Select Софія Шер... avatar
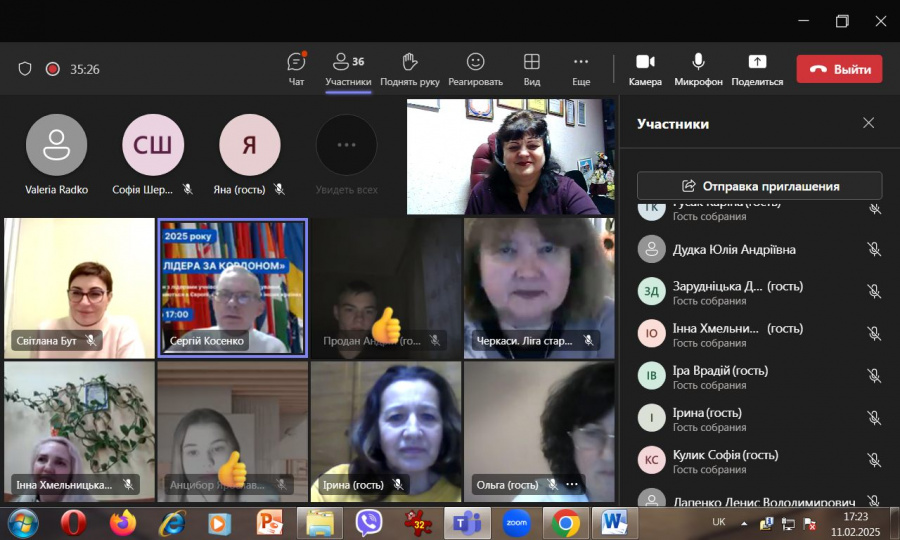 [153, 145]
